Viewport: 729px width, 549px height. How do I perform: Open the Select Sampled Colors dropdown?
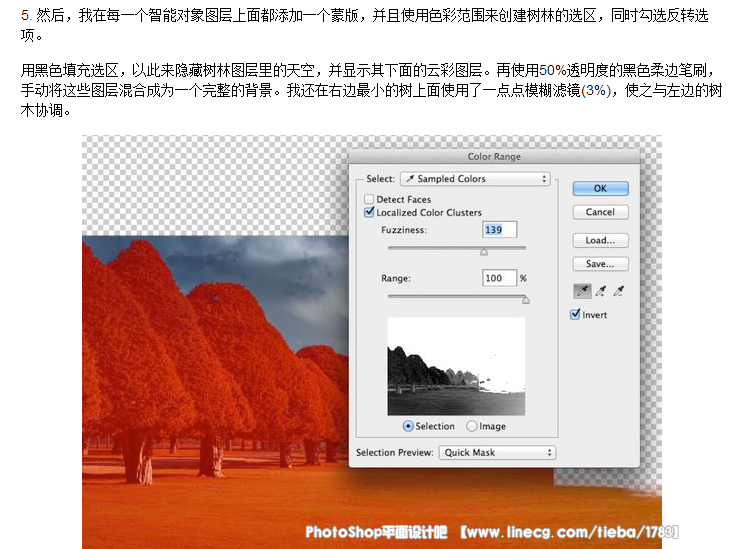(475, 179)
